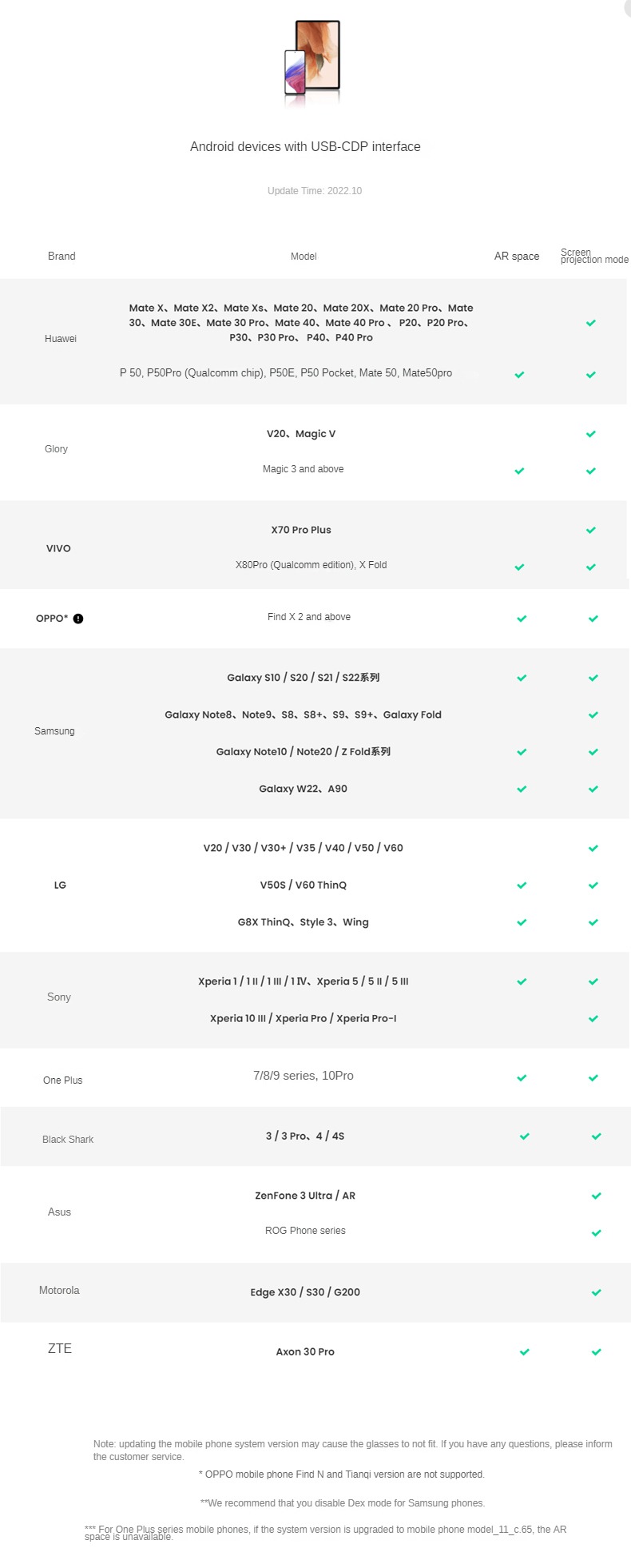Click the Android devices with USB-CDP heading
This screenshot has width=631, height=1568.
(x=305, y=147)
